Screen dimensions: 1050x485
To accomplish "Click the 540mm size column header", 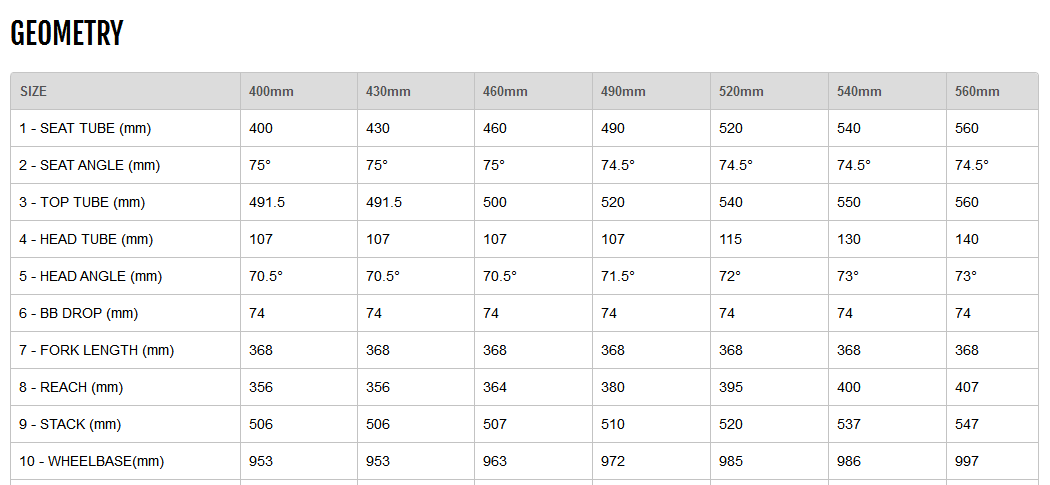I will point(859,91).
